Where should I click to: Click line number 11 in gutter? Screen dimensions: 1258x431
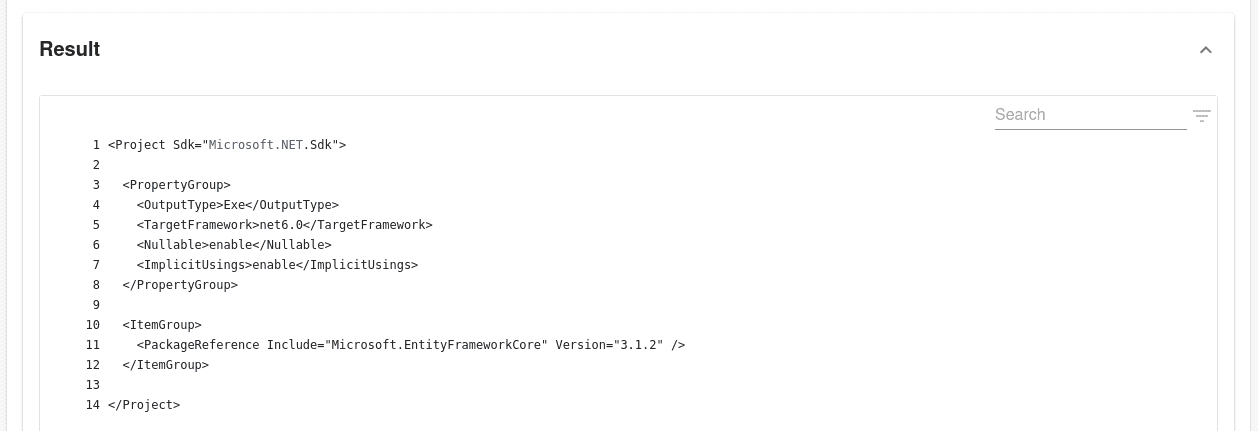[x=93, y=345]
